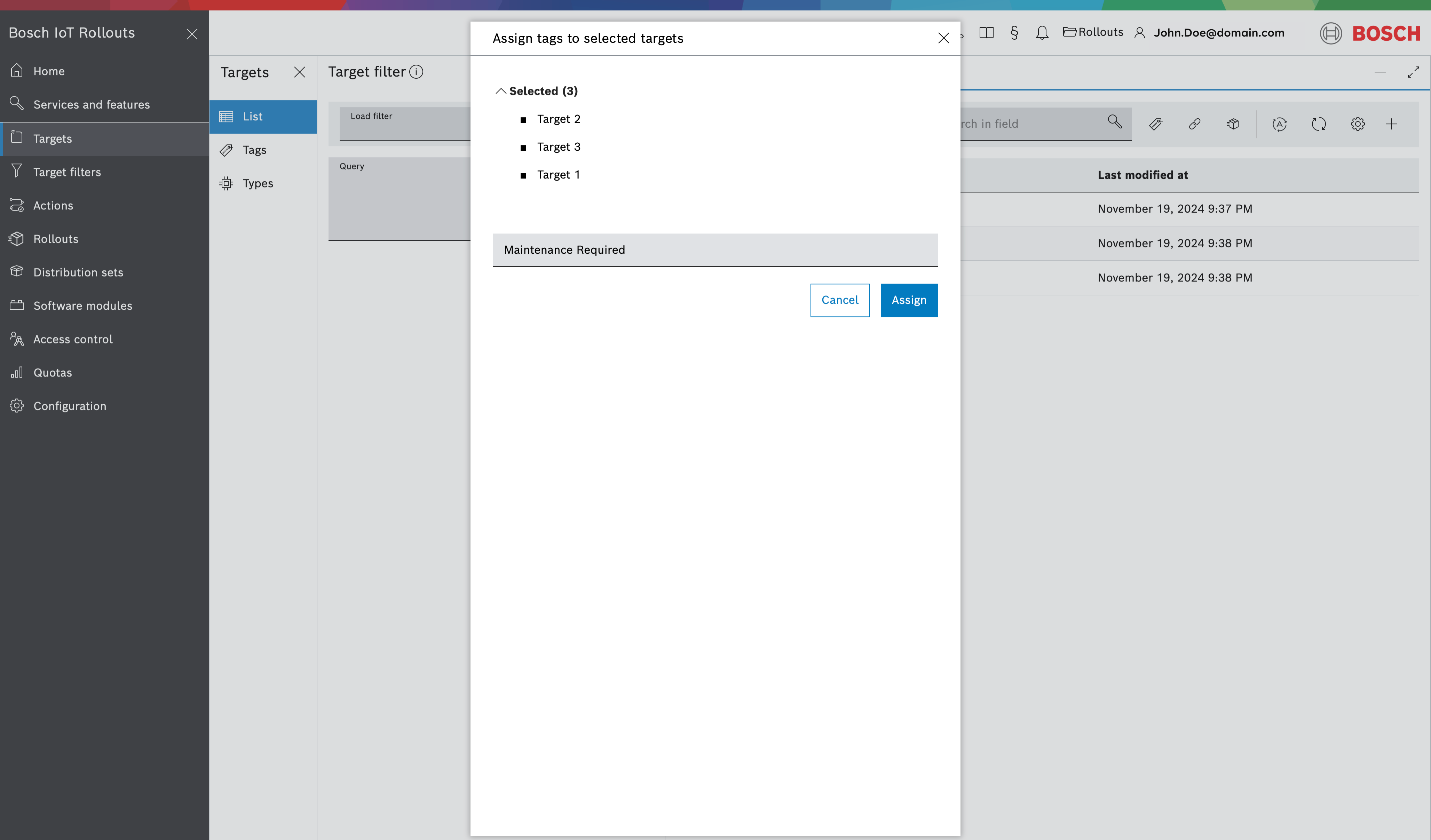Viewport: 1431px width, 840px height.
Task: Click the link icon in targets toolbar
Action: [1194, 124]
